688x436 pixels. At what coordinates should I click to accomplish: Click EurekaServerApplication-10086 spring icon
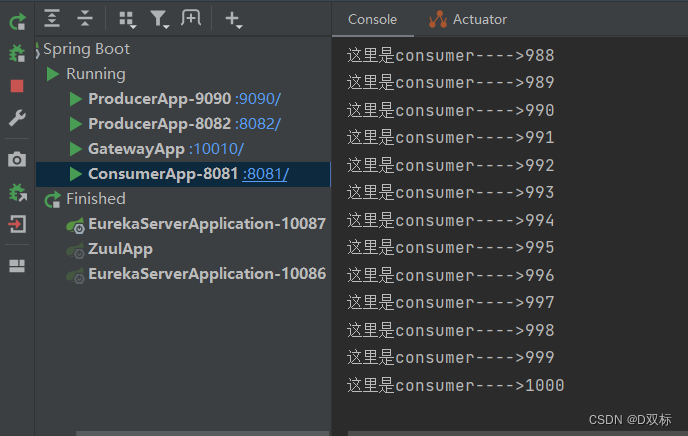coord(75,276)
